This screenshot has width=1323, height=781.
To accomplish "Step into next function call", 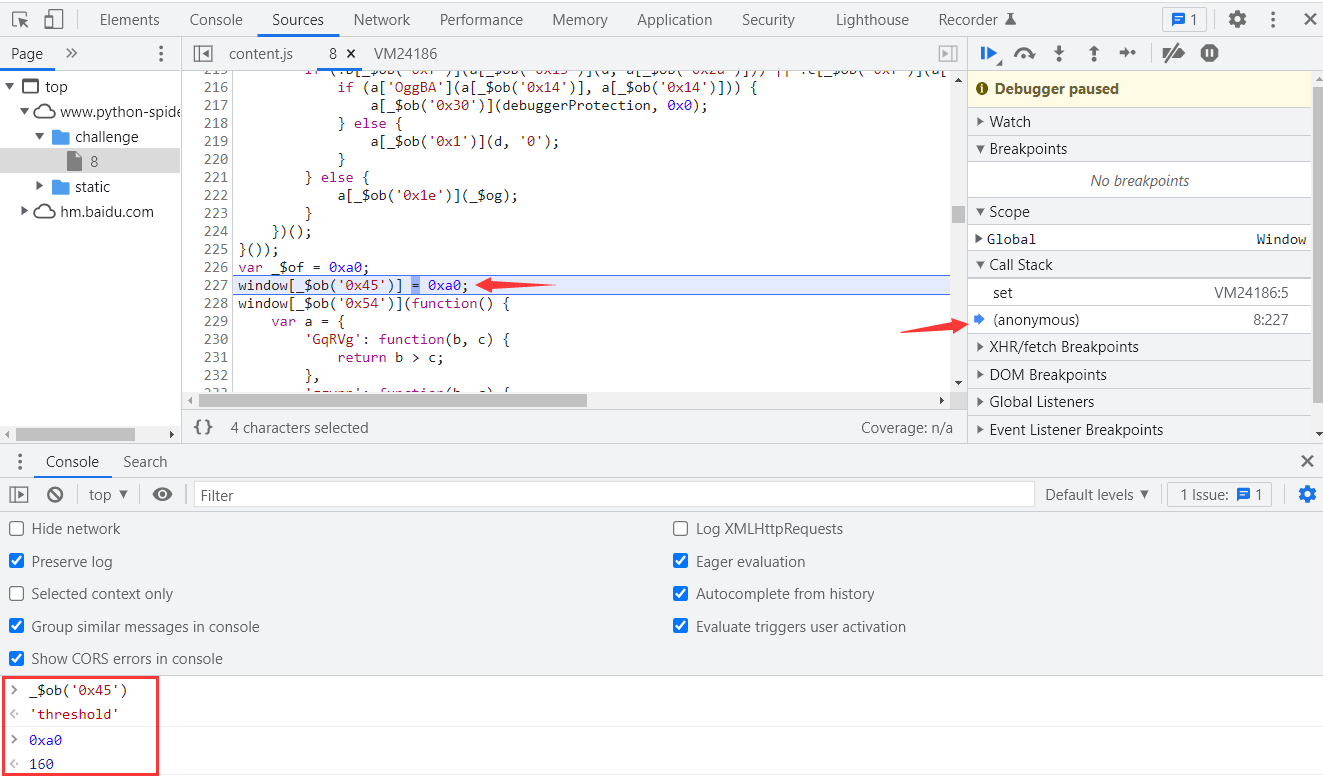I will 1059,53.
